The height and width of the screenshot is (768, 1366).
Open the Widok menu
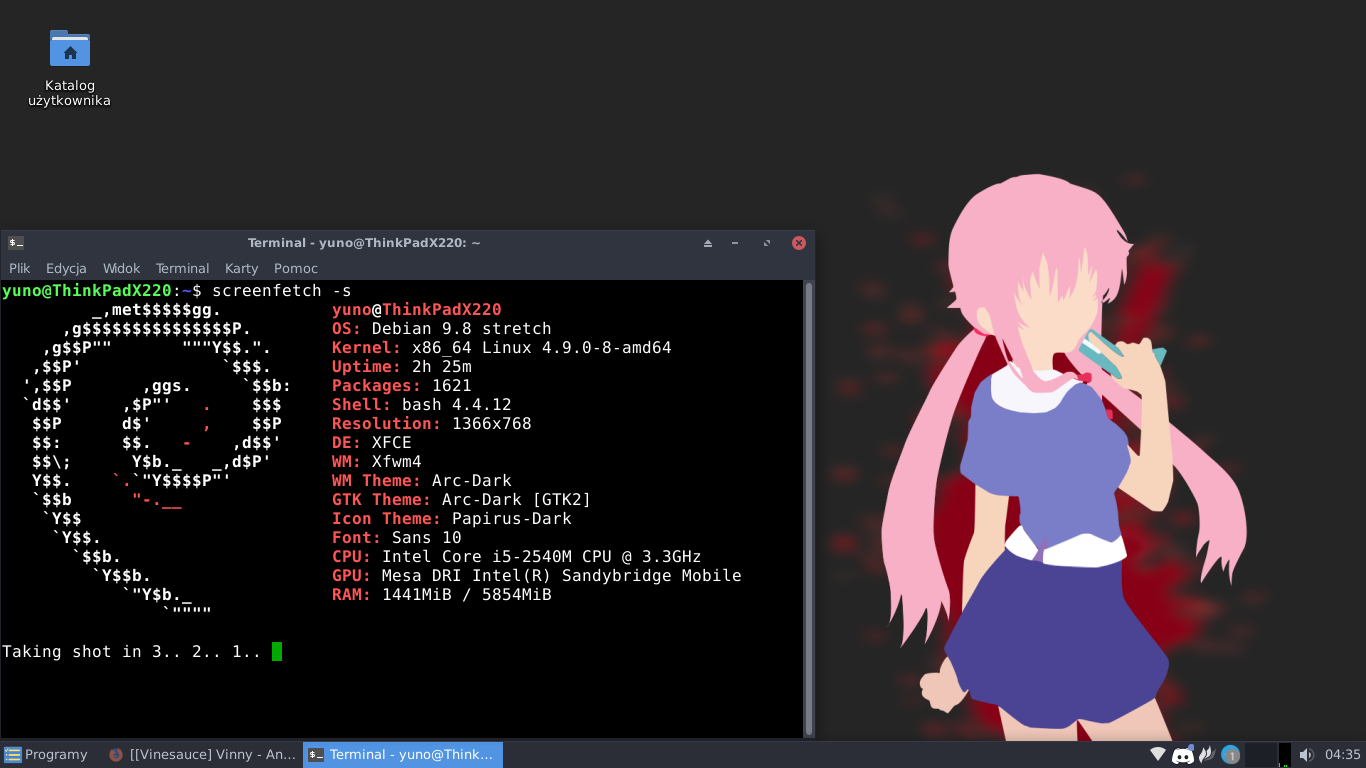(121, 268)
